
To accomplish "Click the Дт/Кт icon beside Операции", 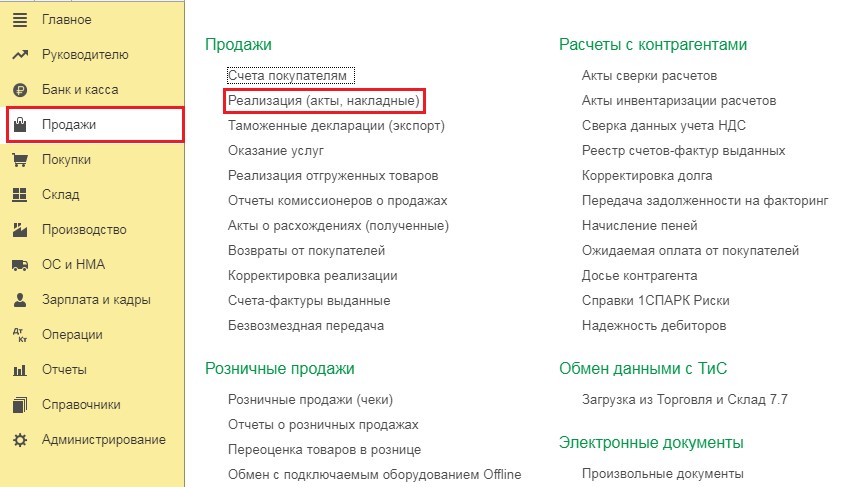I will (x=20, y=335).
